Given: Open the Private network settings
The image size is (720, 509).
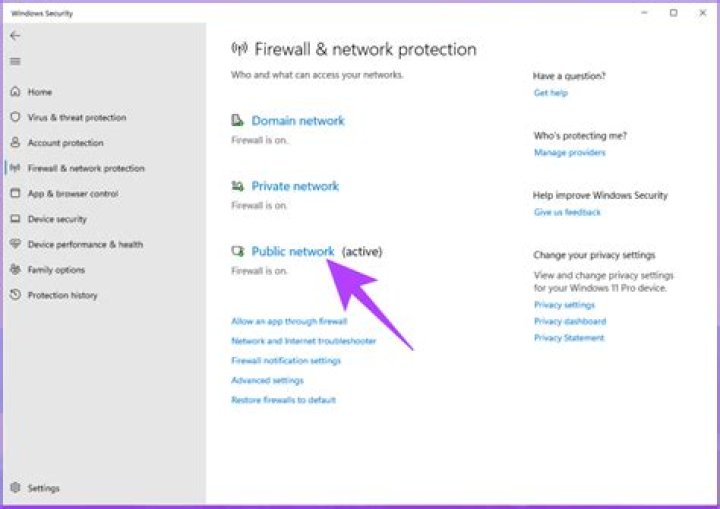Looking at the screenshot, I should pos(295,186).
